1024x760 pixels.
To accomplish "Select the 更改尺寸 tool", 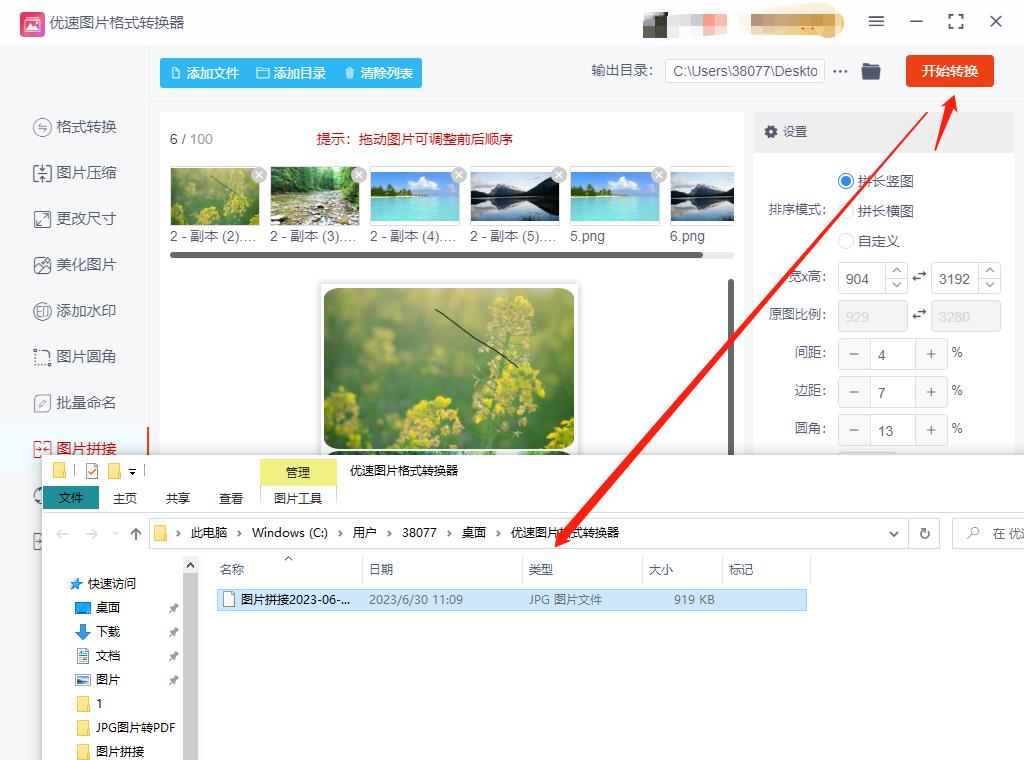I will coord(75,219).
